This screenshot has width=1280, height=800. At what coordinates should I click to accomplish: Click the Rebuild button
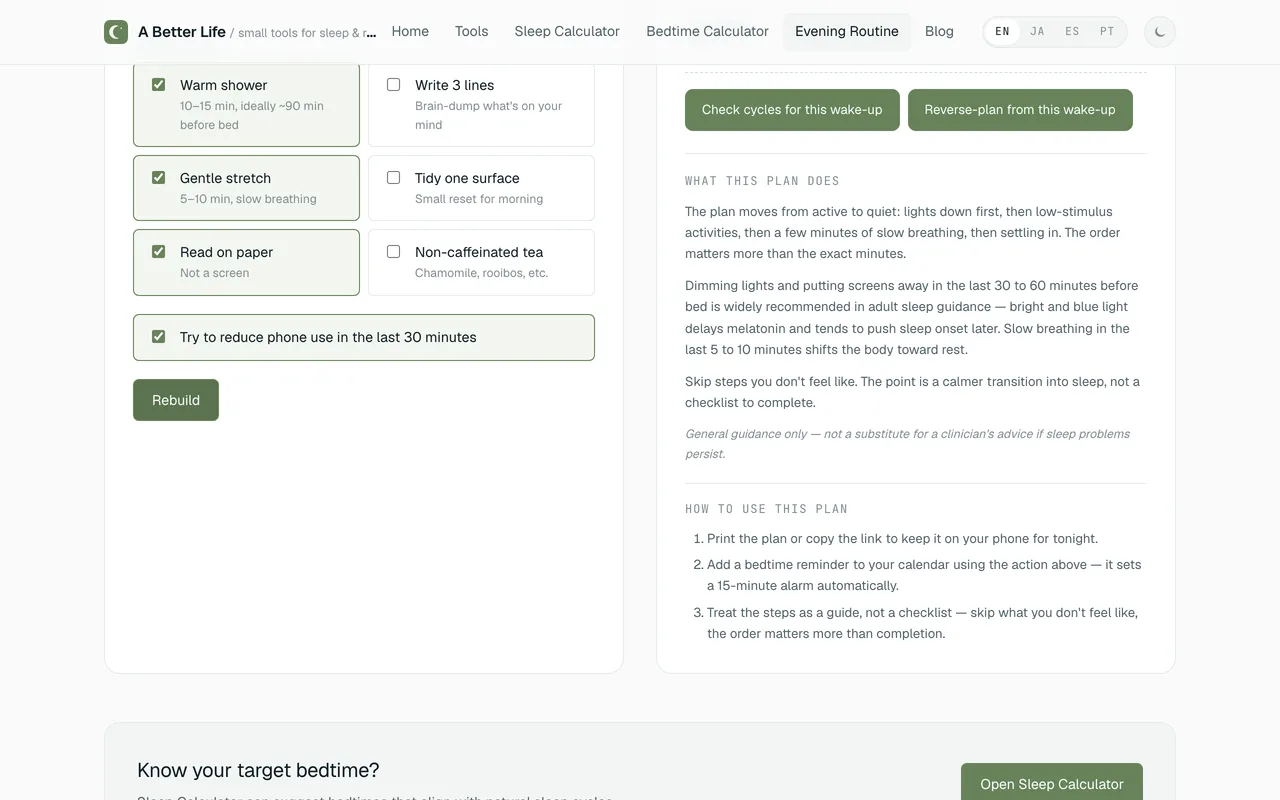(x=176, y=400)
